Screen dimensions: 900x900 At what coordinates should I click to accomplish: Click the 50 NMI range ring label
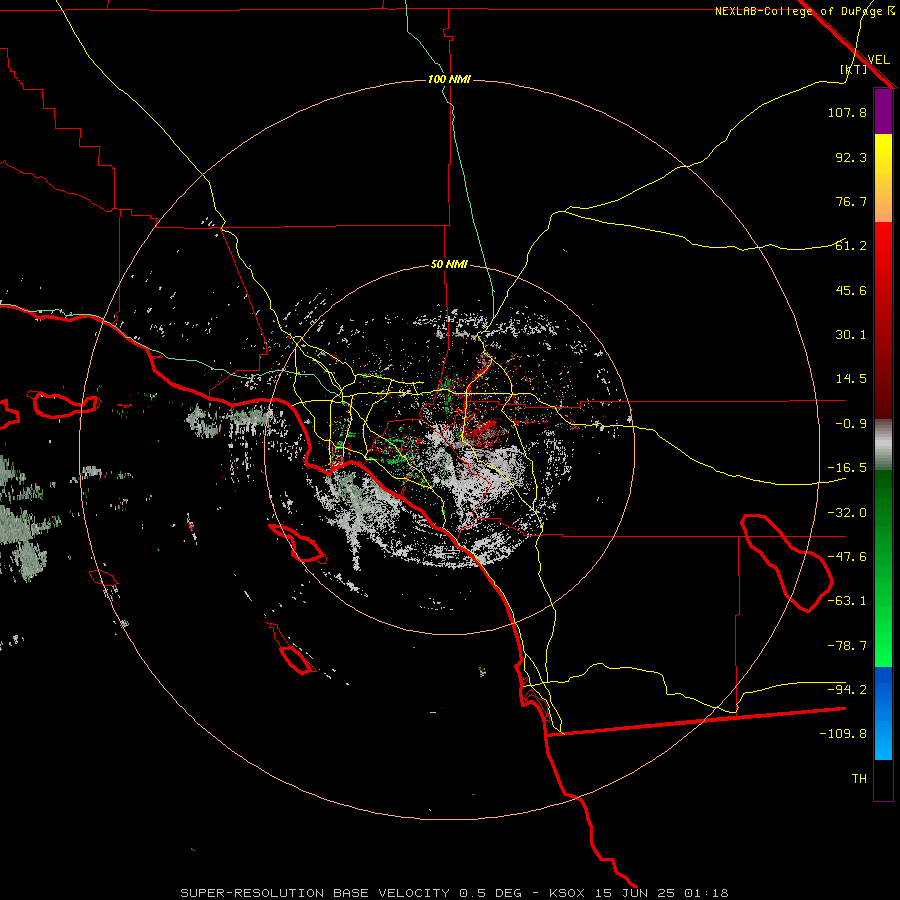449,265
